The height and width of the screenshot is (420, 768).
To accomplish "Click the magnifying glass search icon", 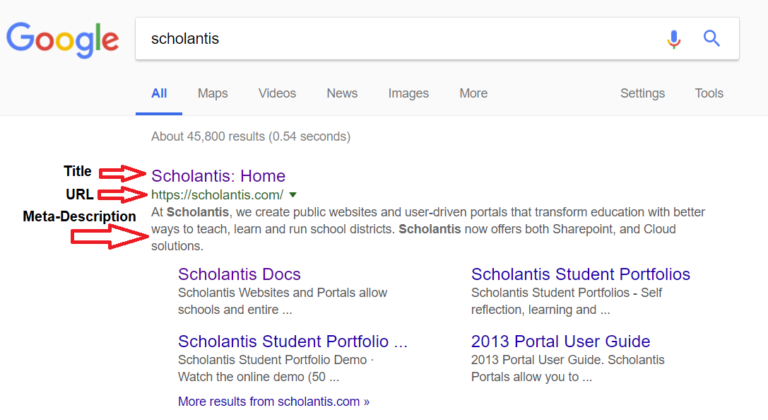I will tap(712, 39).
